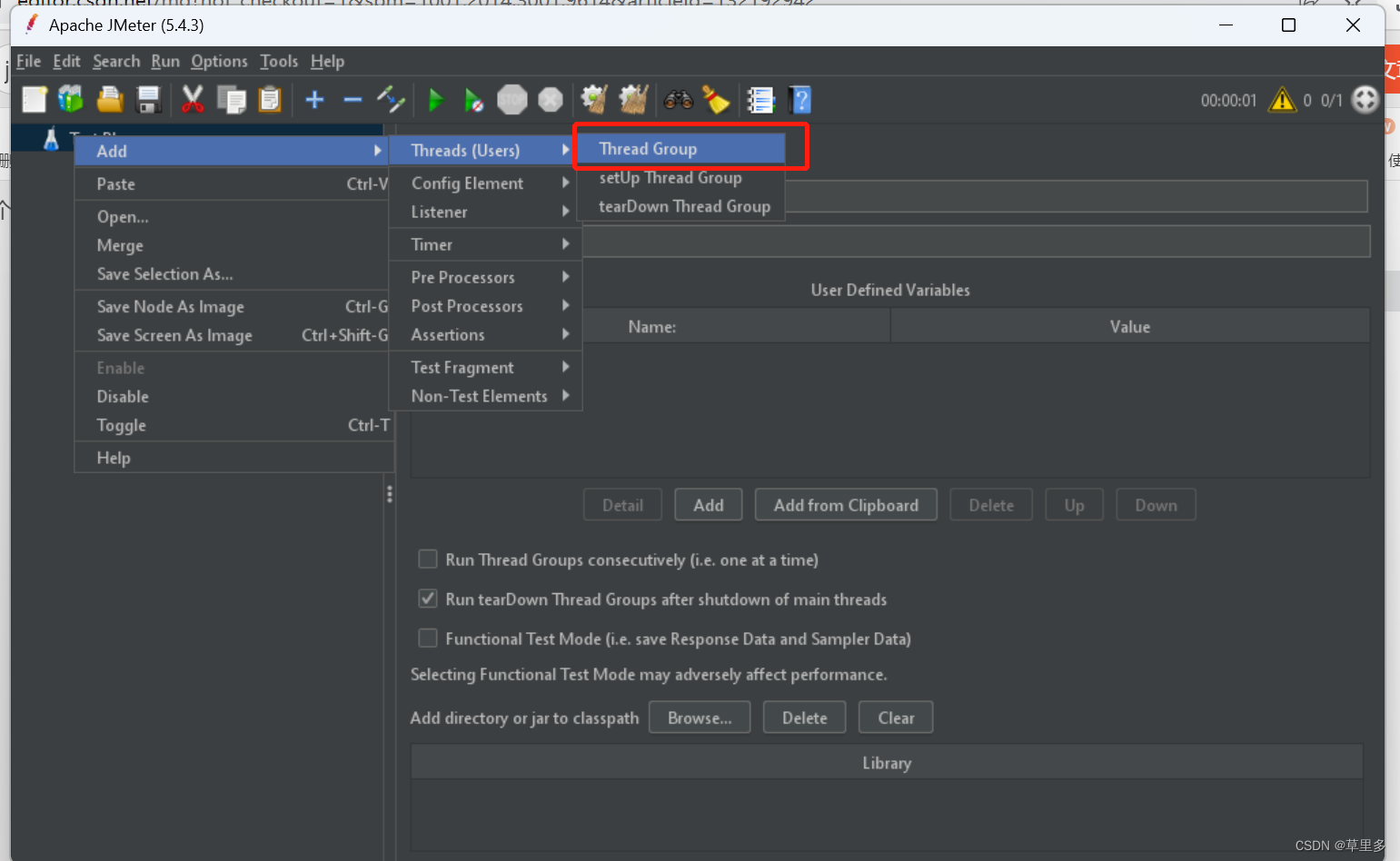1400x861 pixels.
Task: Open the Options menu
Action: tap(219, 61)
